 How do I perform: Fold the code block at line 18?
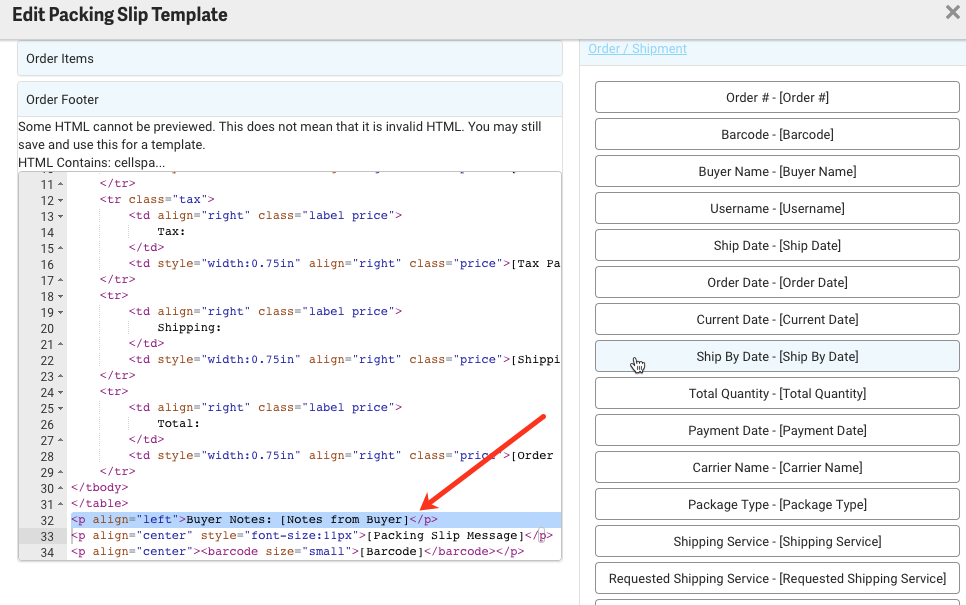61,296
